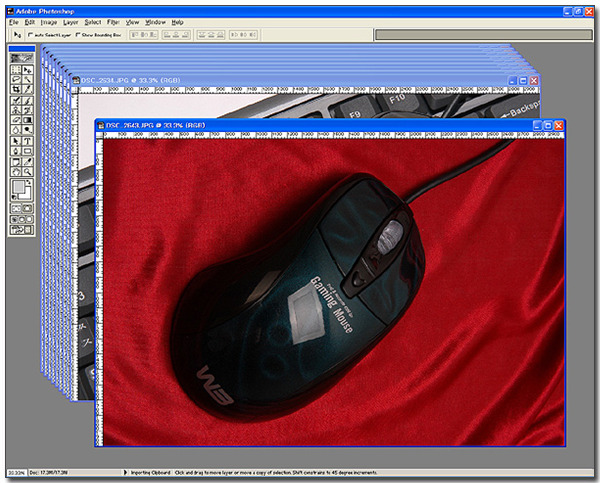The image size is (600, 483).
Task: Enable the Auto Select Layer checkbox
Action: [31, 33]
